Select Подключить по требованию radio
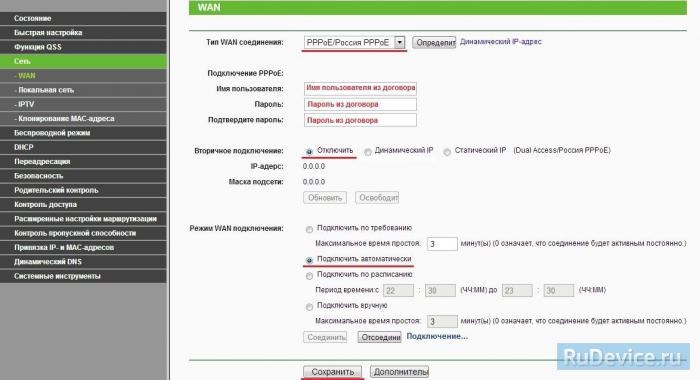The width and height of the screenshot is (700, 380). pyautogui.click(x=309, y=230)
